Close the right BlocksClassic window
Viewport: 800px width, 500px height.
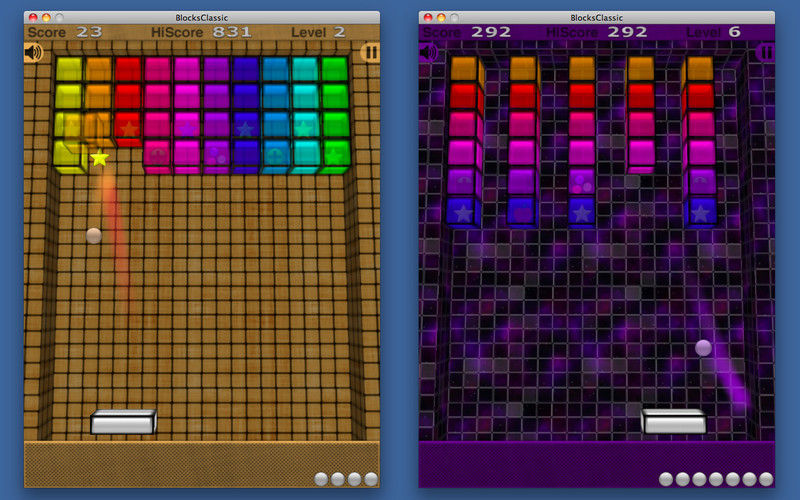[428, 17]
